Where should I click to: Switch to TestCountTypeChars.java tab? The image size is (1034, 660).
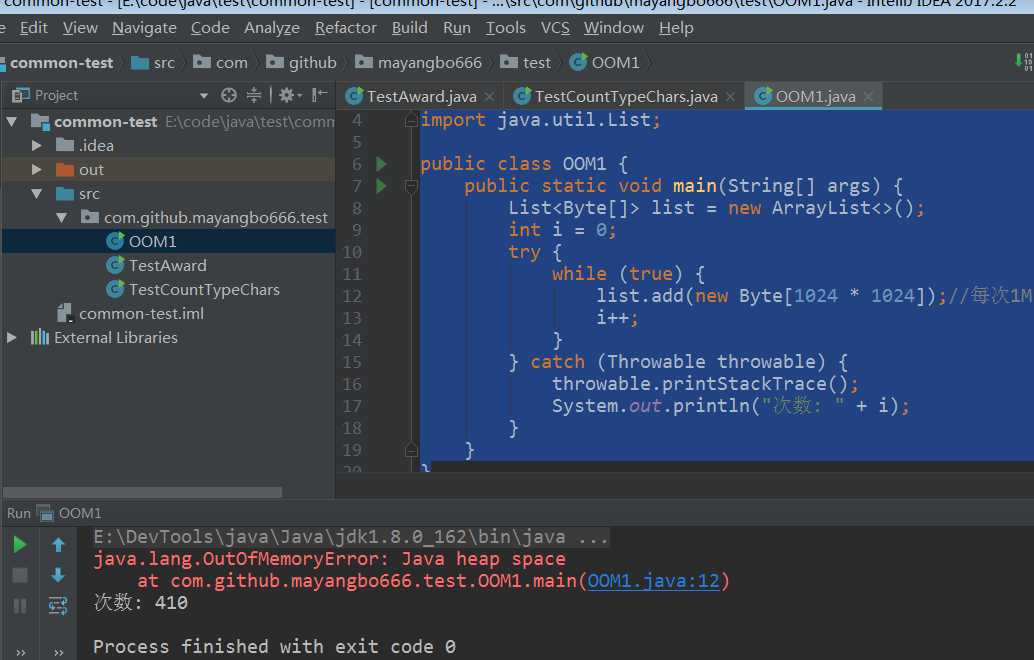click(x=625, y=96)
